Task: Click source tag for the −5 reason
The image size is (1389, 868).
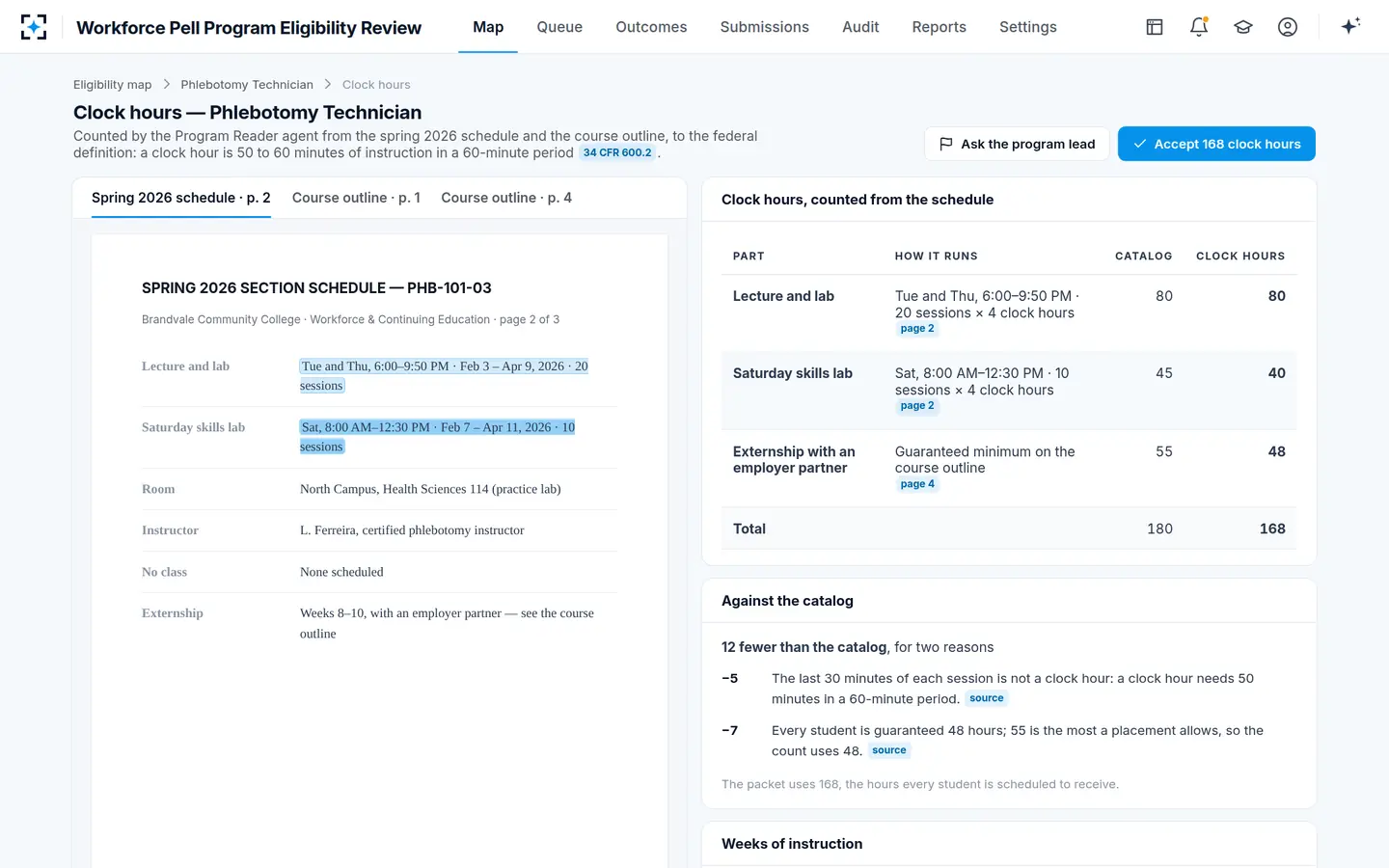Action: [987, 698]
